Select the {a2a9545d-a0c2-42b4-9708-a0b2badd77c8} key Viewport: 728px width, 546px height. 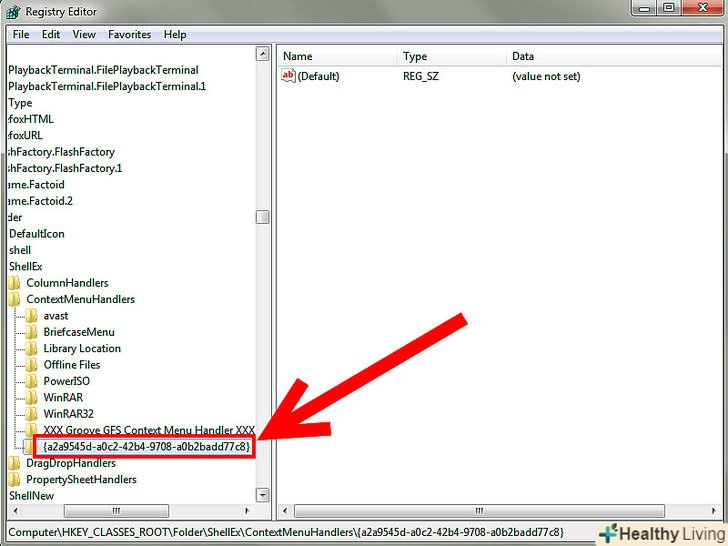[146, 447]
